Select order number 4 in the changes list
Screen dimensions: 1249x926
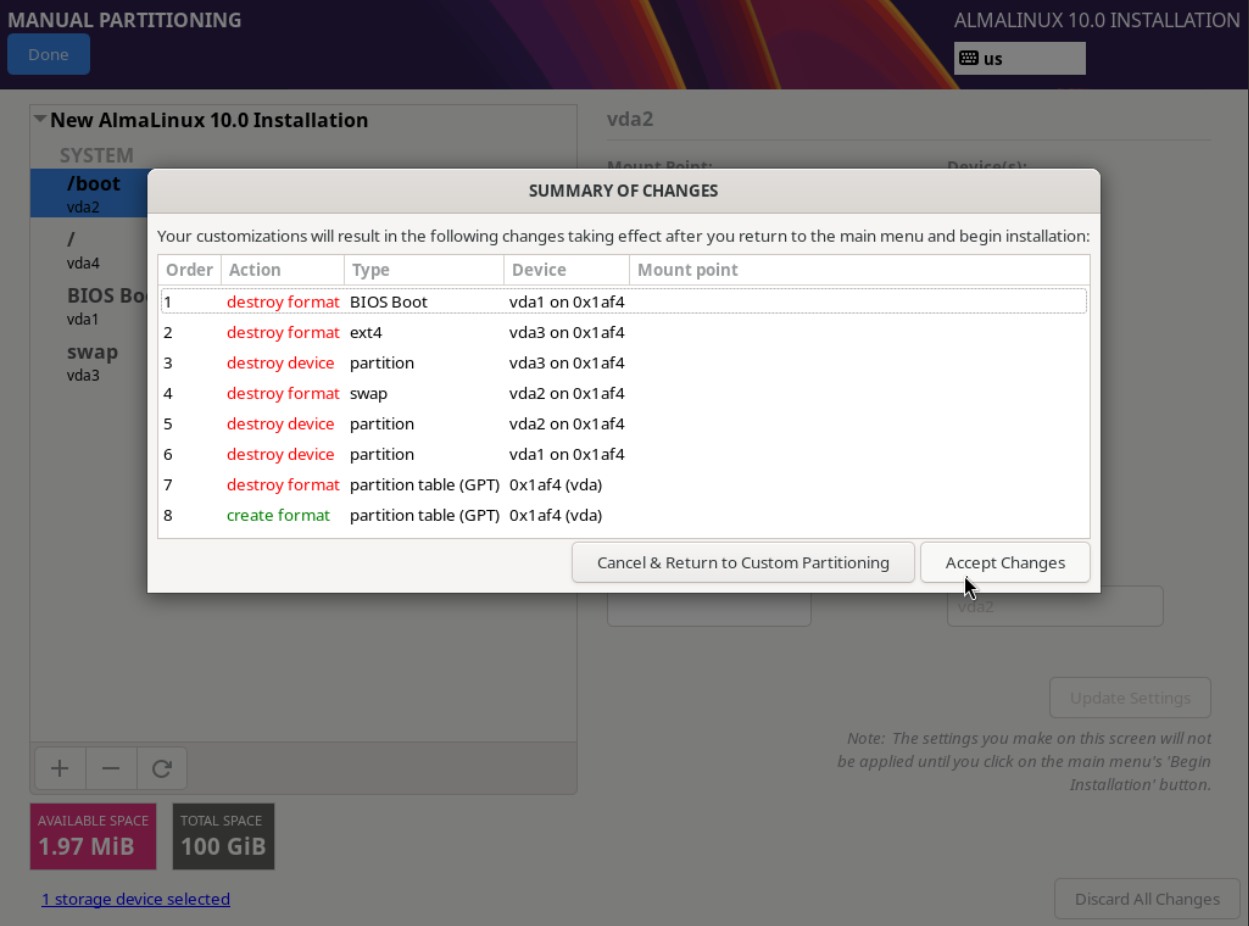[x=168, y=393]
